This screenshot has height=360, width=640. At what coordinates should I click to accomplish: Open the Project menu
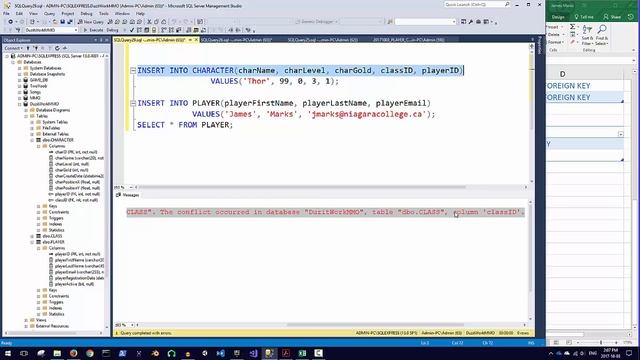68,13
